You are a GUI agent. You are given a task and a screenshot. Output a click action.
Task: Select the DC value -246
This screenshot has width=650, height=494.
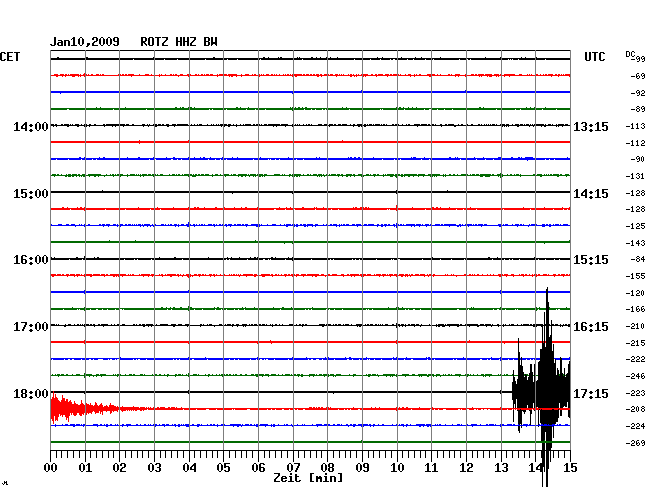point(635,376)
